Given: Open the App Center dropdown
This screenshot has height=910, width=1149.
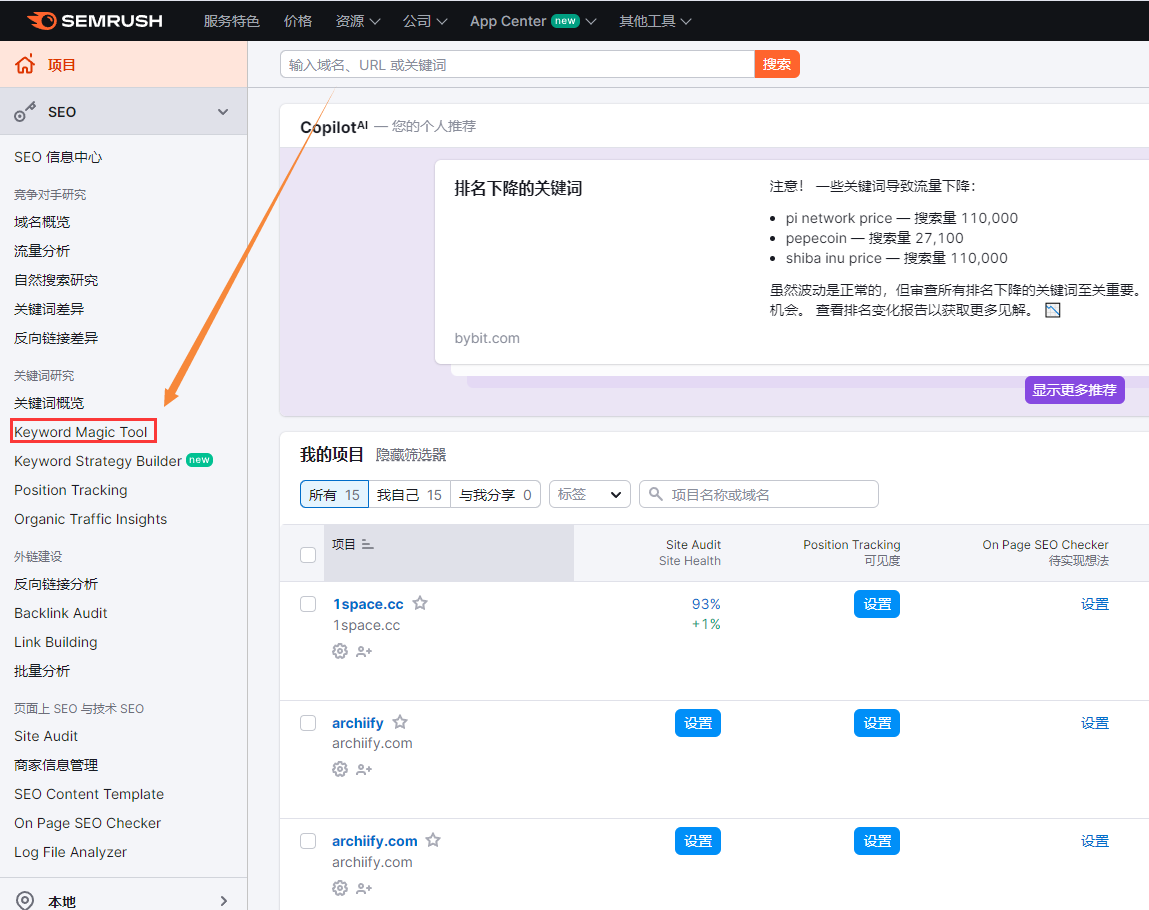Looking at the screenshot, I should click(x=533, y=21).
